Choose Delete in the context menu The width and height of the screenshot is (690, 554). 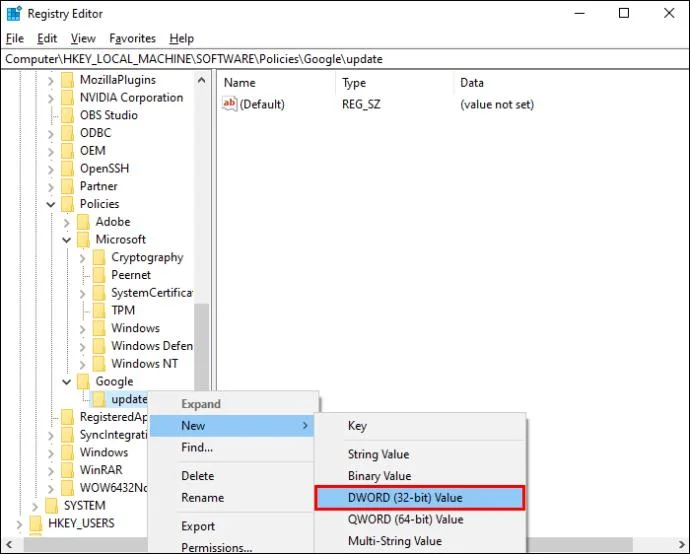[232, 476]
